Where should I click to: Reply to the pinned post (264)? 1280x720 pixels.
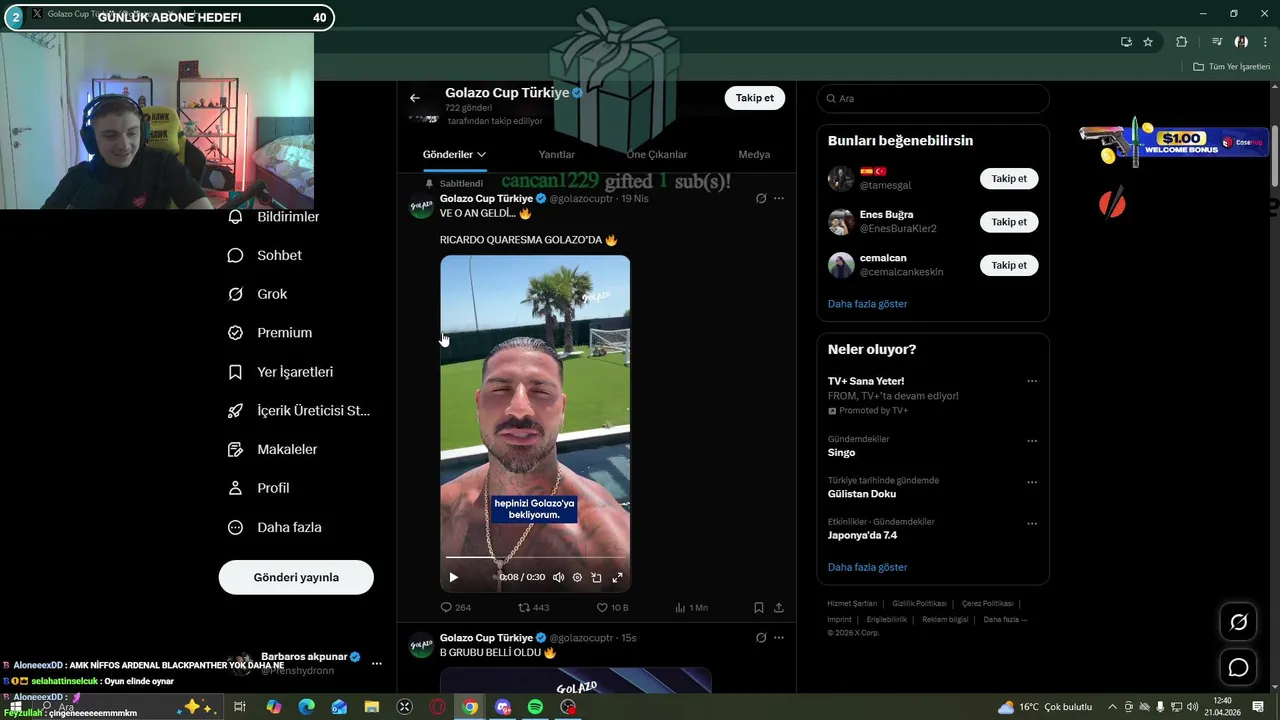coord(456,607)
